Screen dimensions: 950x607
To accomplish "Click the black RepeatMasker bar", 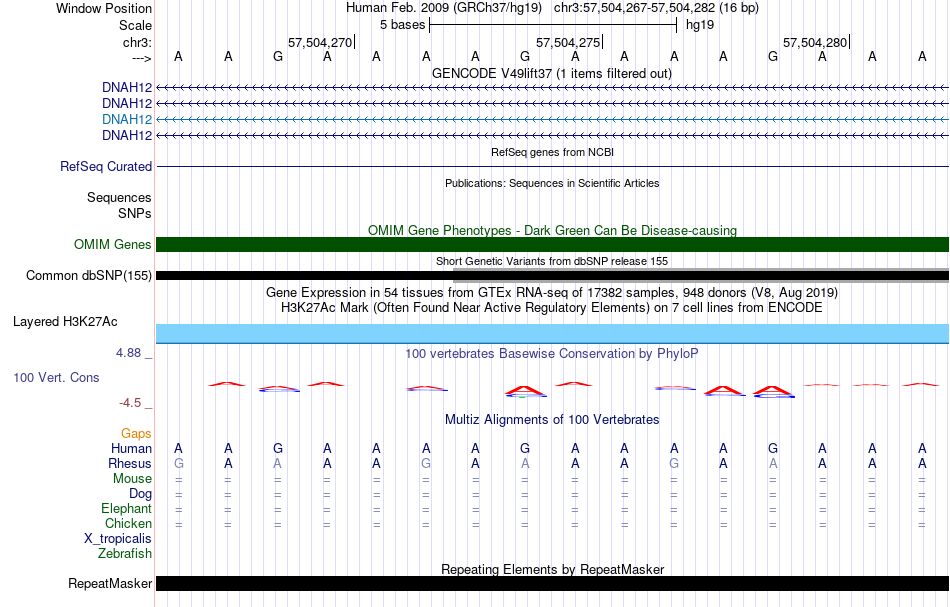I will click(x=553, y=583).
